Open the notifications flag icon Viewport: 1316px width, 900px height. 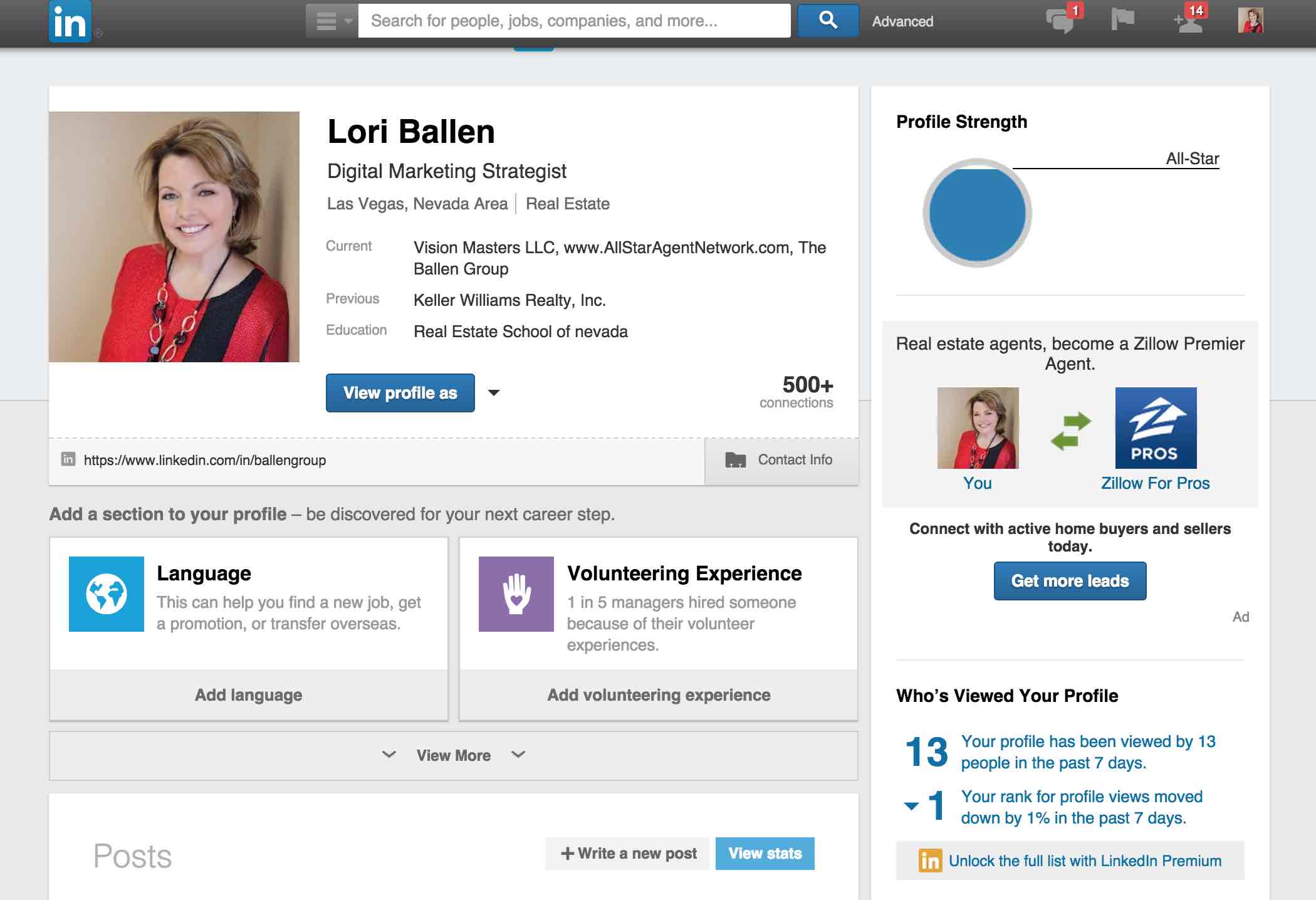(1122, 19)
